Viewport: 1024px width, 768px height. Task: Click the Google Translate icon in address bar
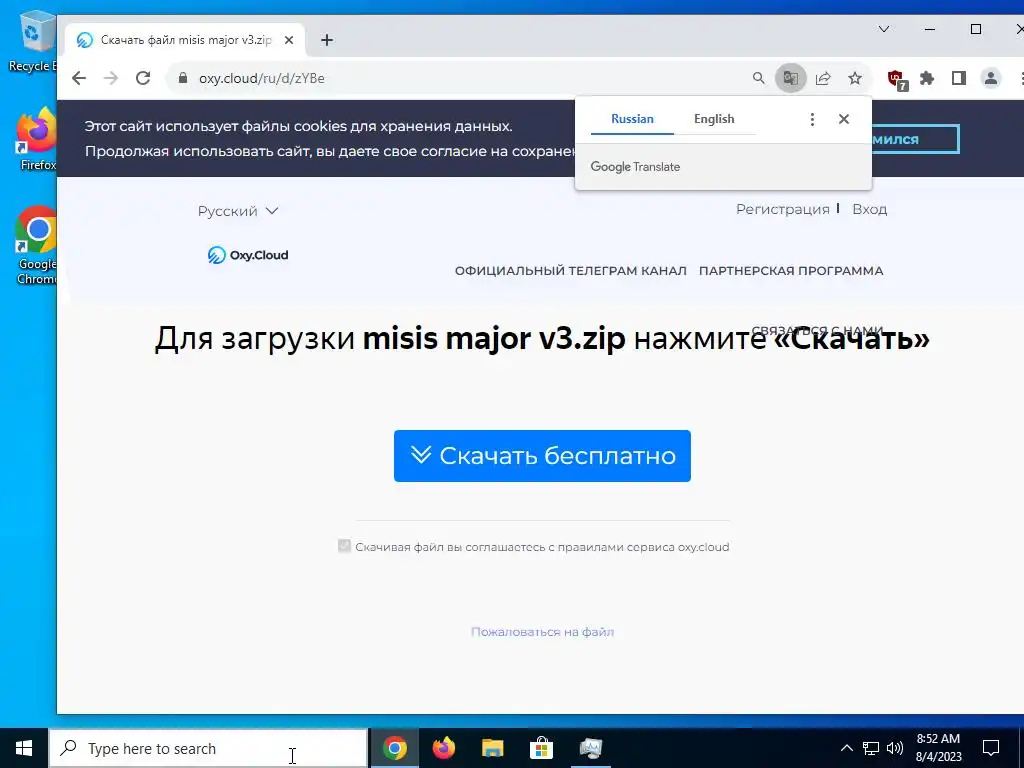coord(790,78)
